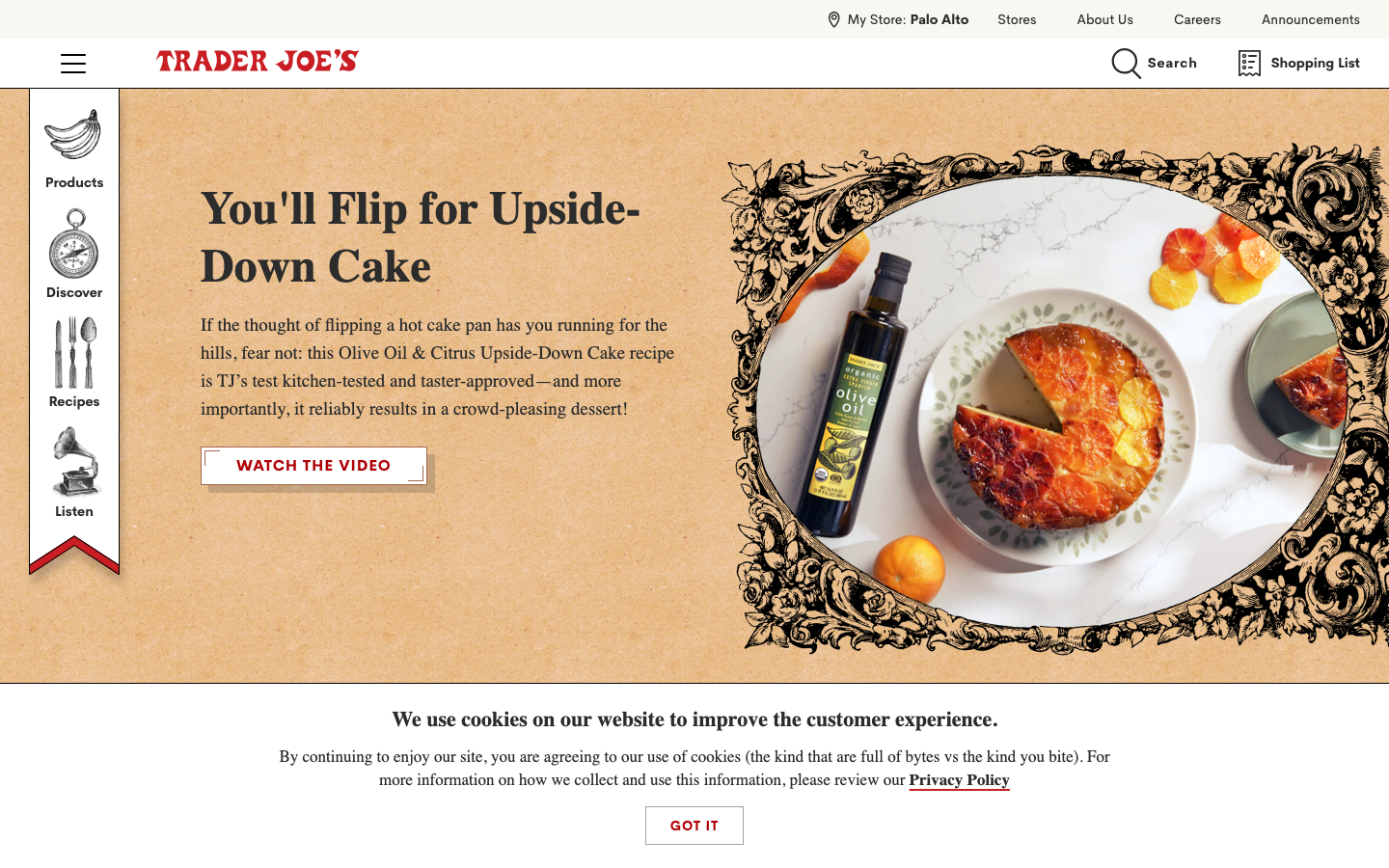
Task: Click the Watch The Video button
Action: 313,466
